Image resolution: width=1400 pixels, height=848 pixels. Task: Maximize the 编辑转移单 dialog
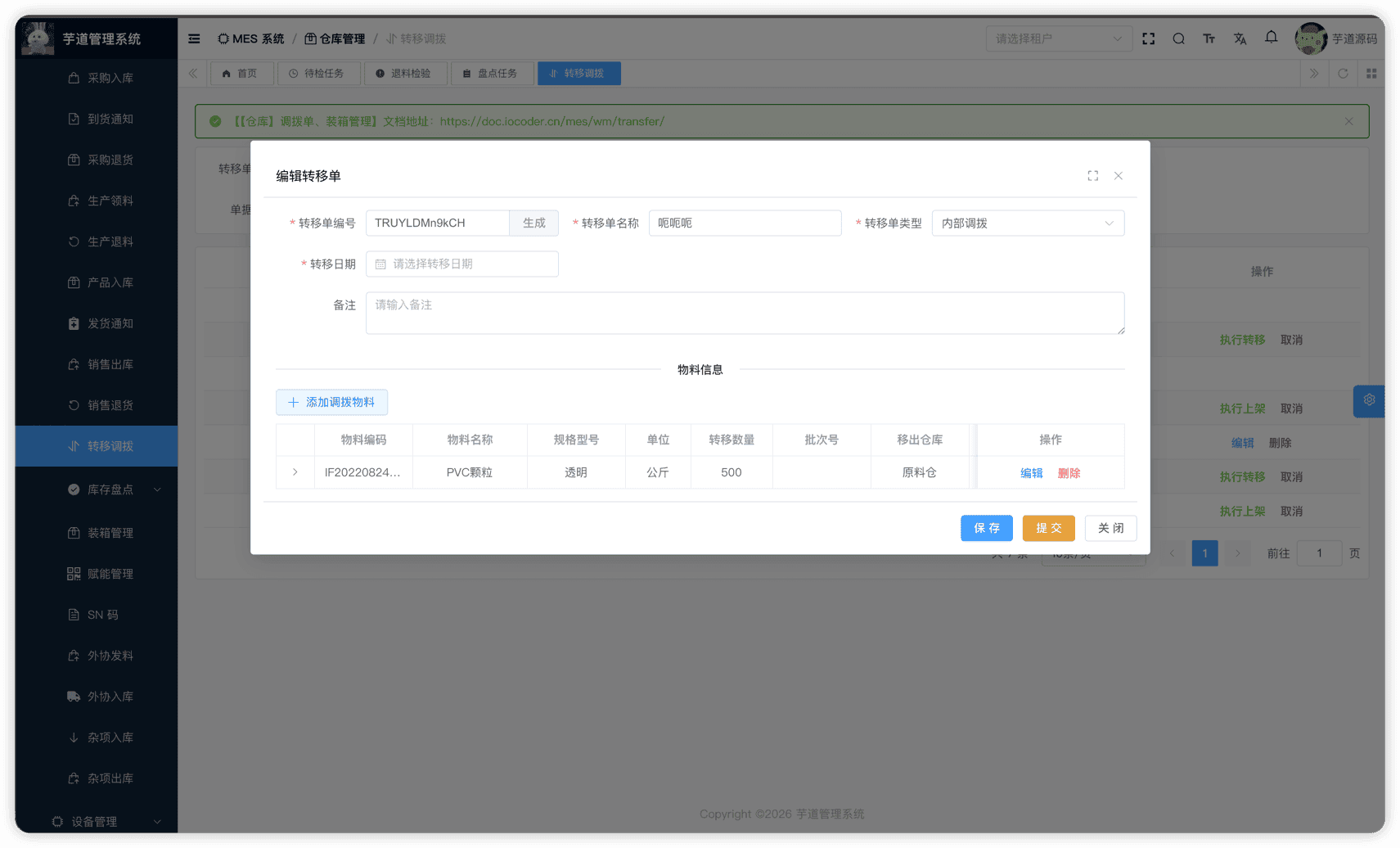1092,176
